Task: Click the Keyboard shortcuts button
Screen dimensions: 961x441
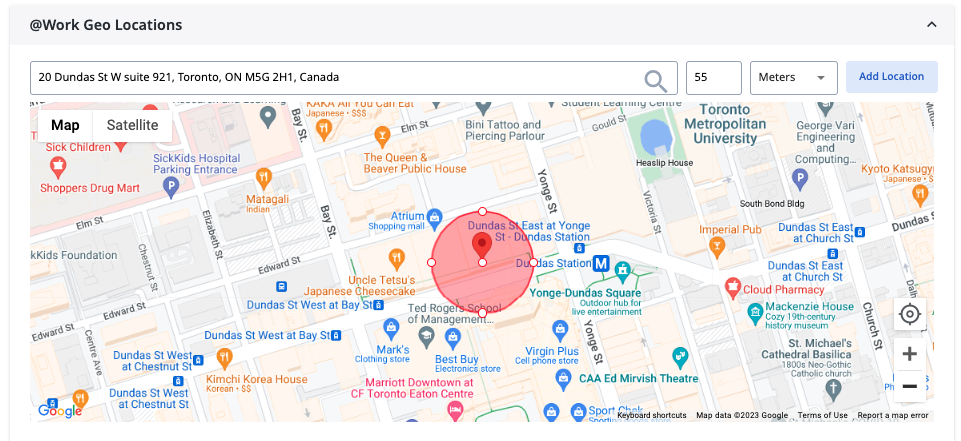Action: tap(651, 415)
